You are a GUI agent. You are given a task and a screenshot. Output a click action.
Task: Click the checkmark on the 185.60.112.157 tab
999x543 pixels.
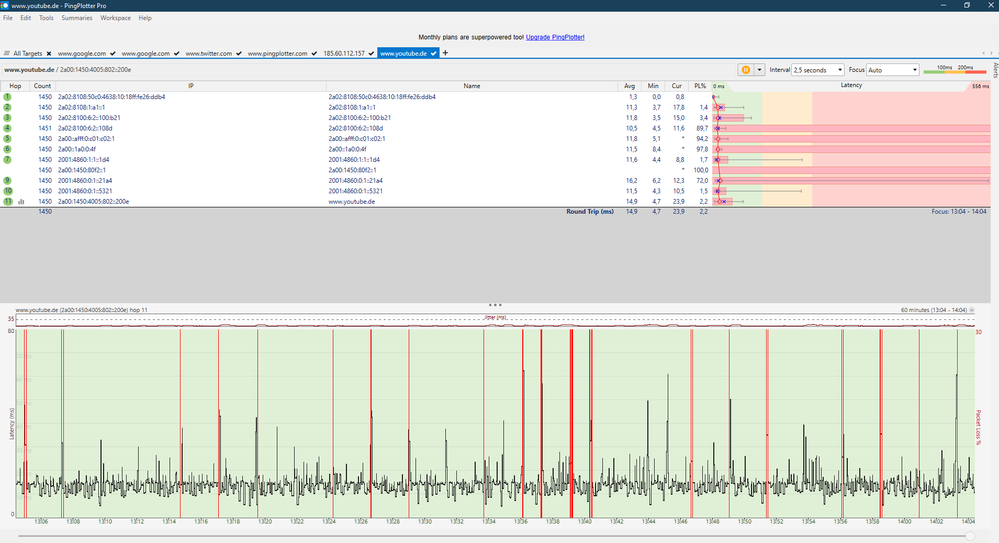[x=371, y=54]
